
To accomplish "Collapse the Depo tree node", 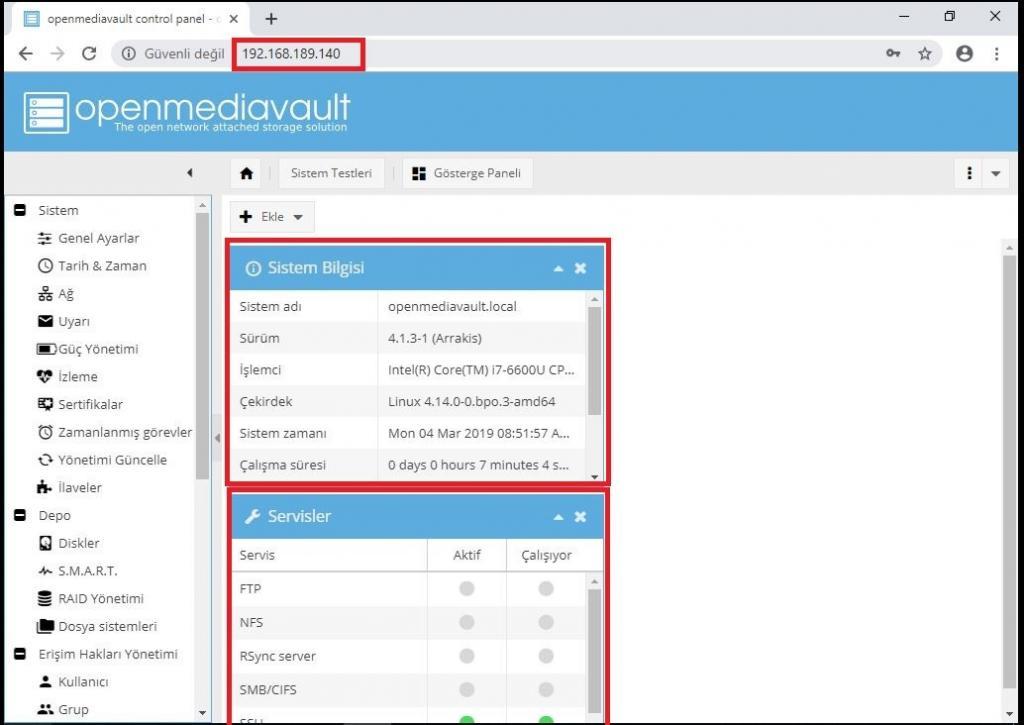I will point(20,515).
